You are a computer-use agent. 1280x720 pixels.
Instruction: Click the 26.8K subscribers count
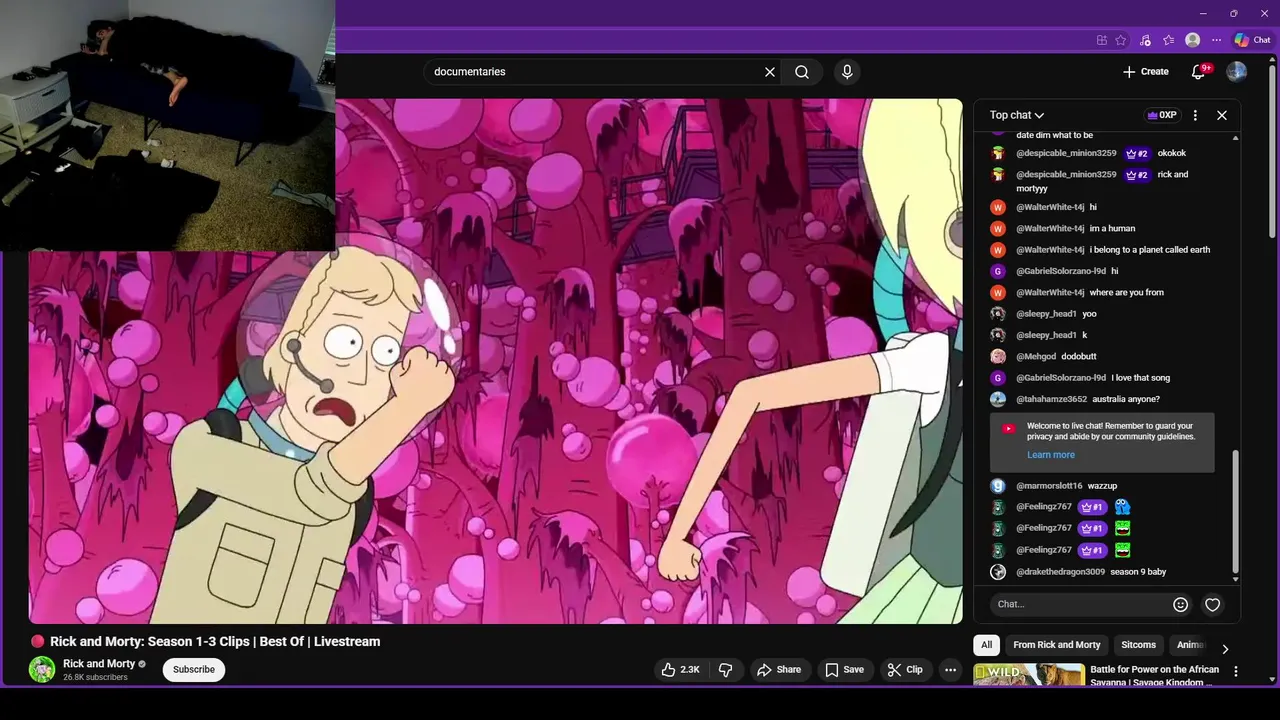point(95,678)
